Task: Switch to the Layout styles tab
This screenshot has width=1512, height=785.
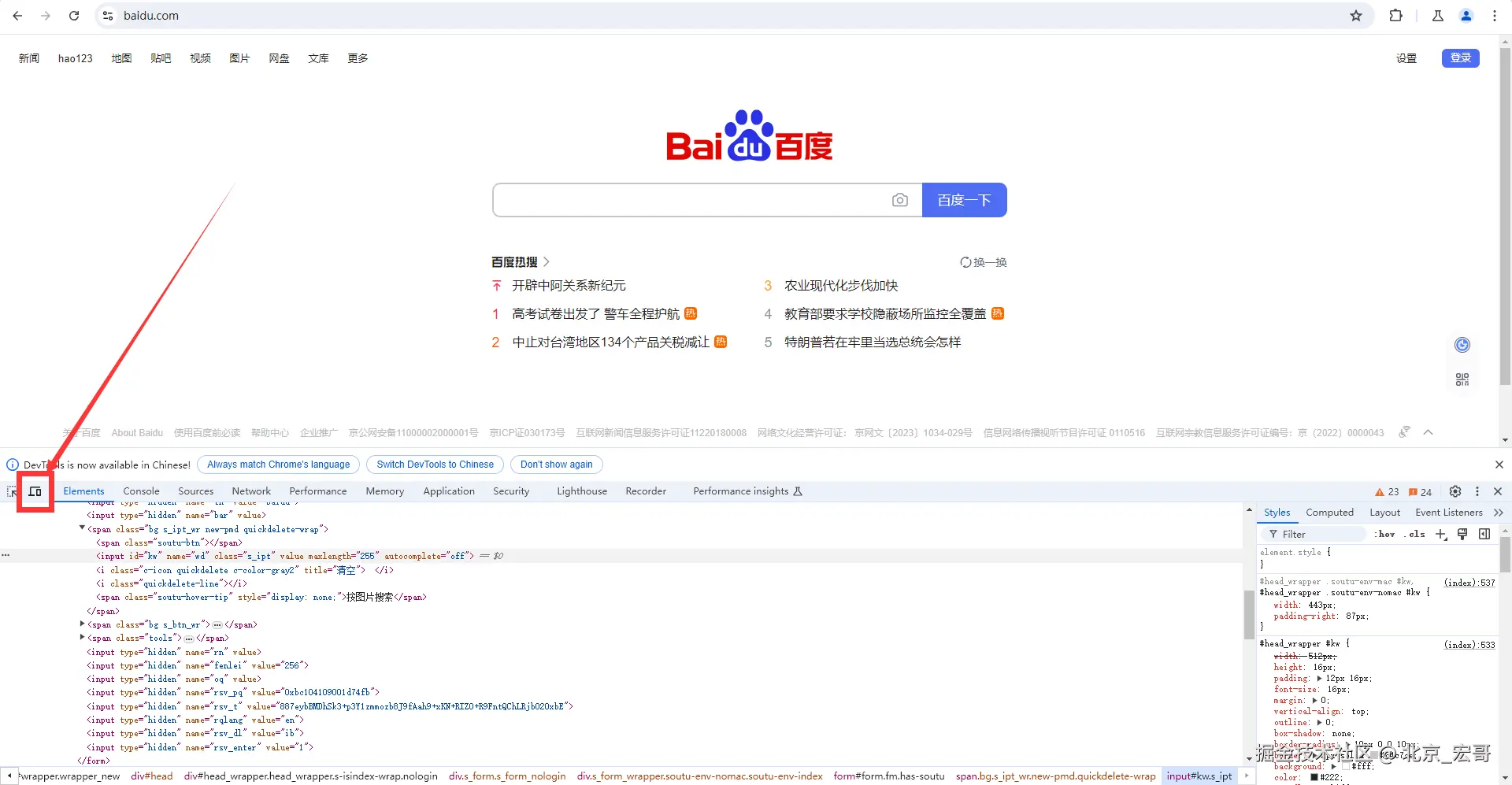Action: point(1385,513)
